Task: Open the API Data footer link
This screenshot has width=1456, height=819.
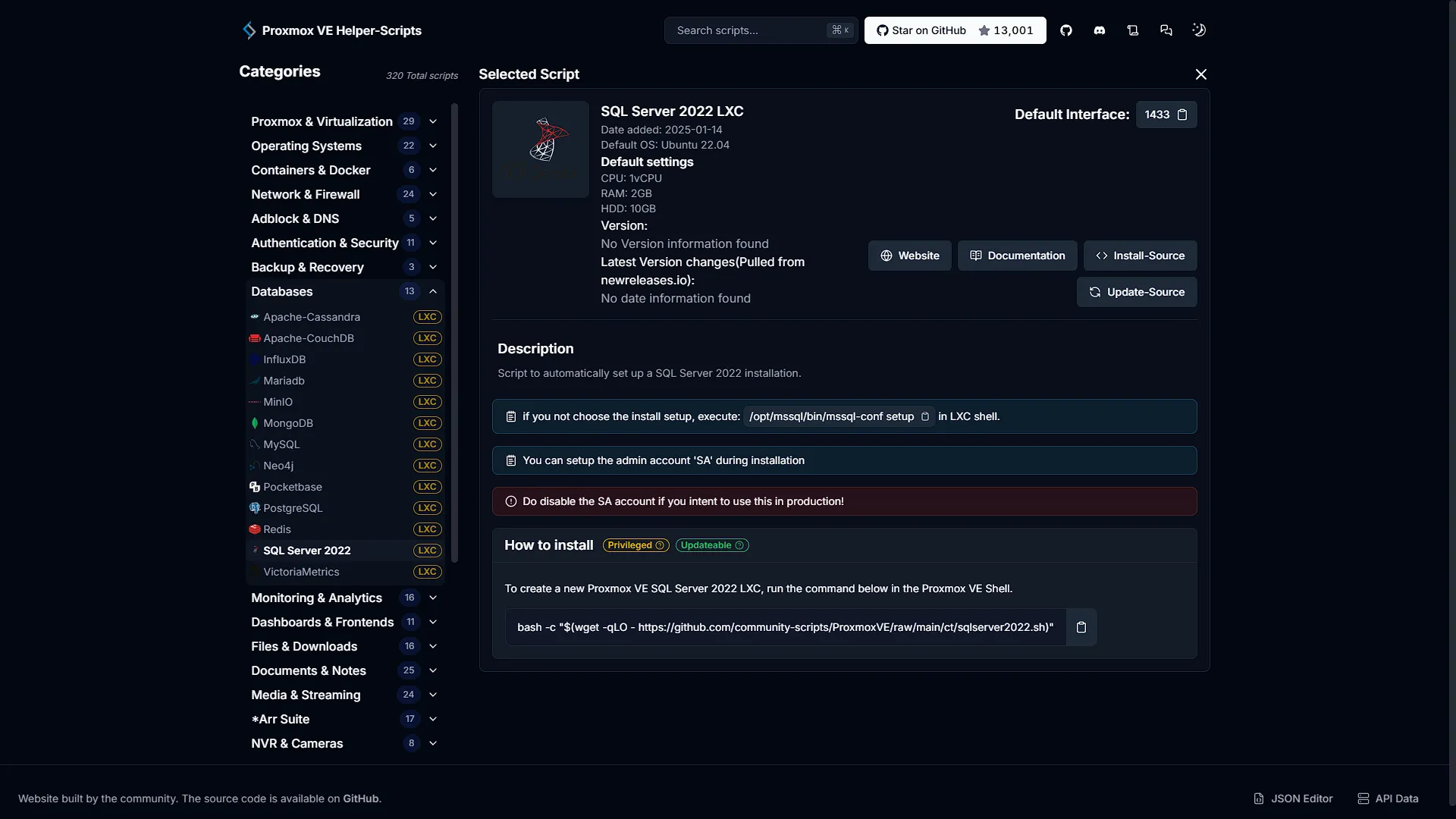Action: (1388, 799)
